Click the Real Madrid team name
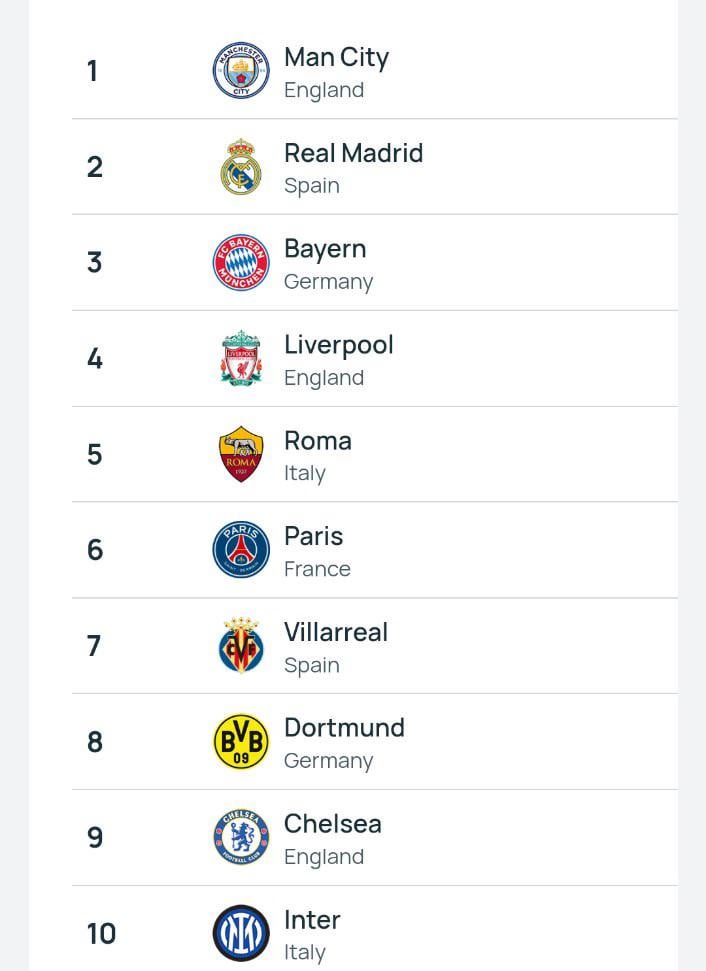The image size is (706, 971). coord(354,153)
